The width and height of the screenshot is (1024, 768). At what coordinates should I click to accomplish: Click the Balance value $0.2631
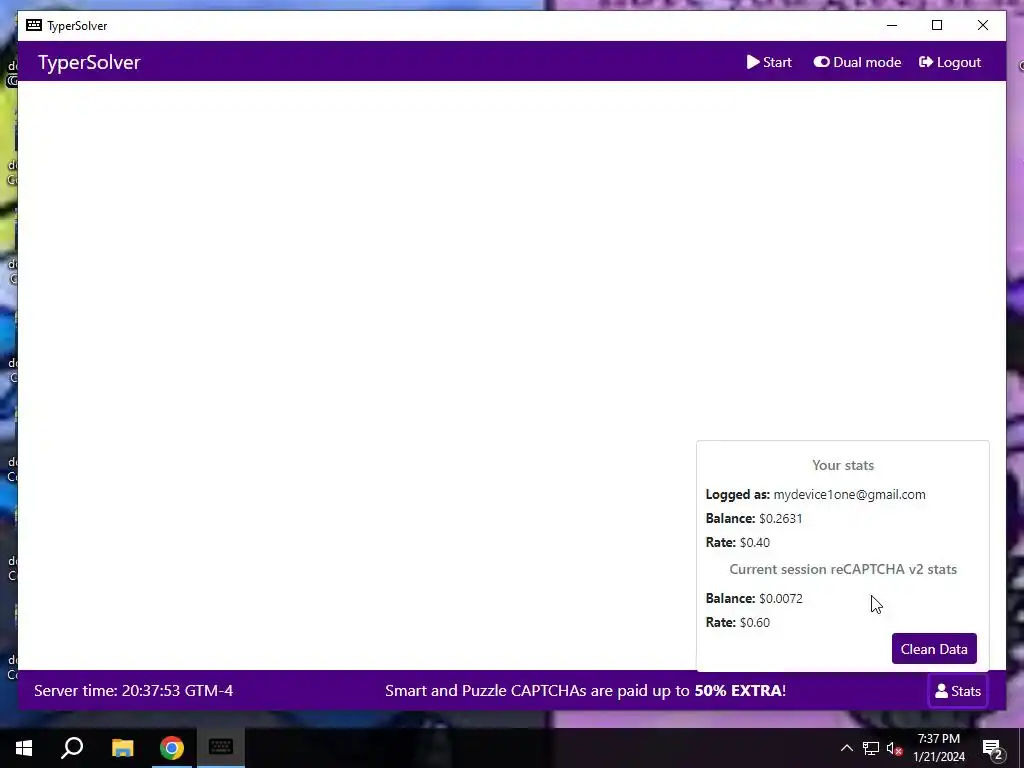pyautogui.click(x=780, y=519)
